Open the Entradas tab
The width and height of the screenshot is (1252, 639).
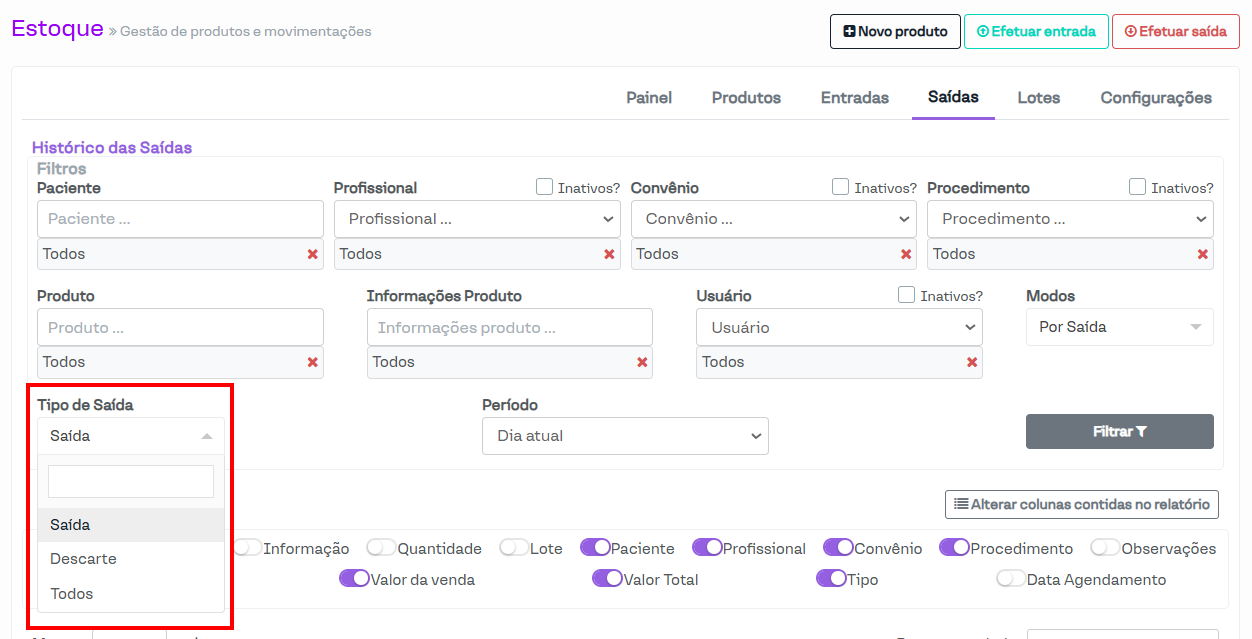click(854, 98)
